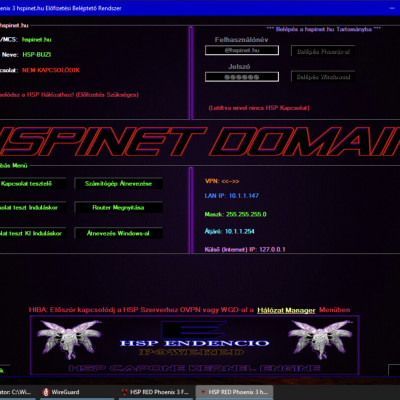
Task: Click the Belépés Windows-al button
Action: 323,77
